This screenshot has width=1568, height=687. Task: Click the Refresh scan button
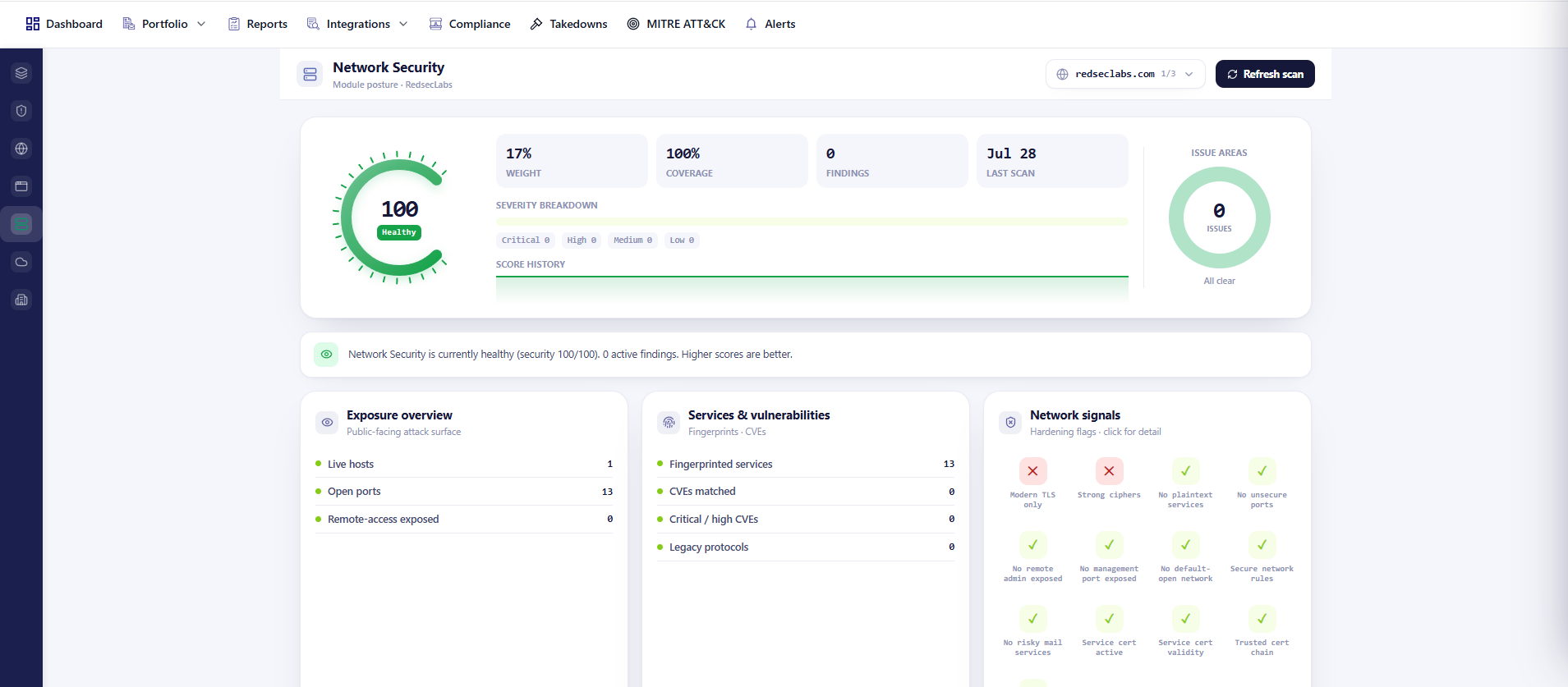point(1265,74)
